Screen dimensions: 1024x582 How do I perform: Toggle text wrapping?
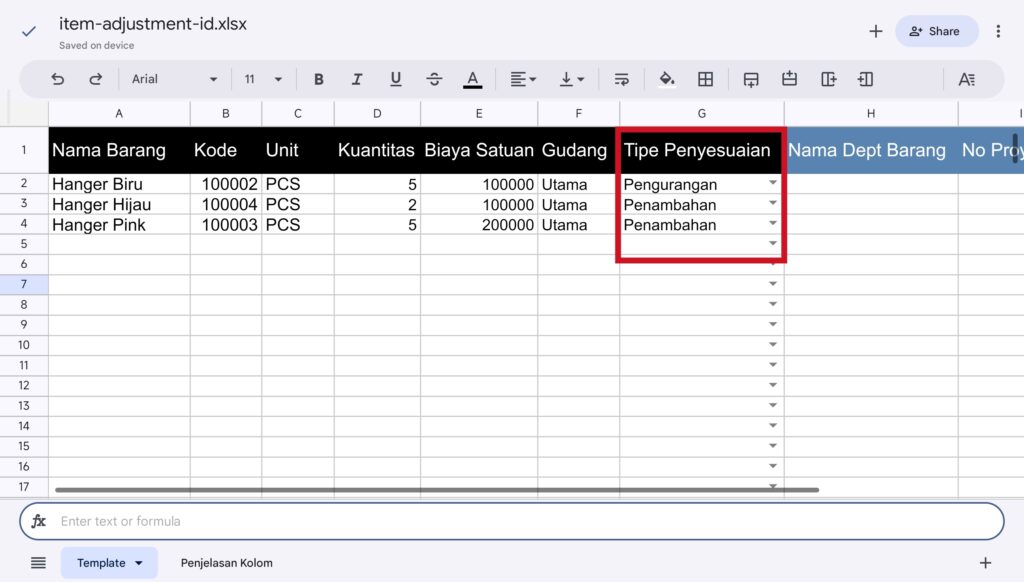pyautogui.click(x=621, y=79)
